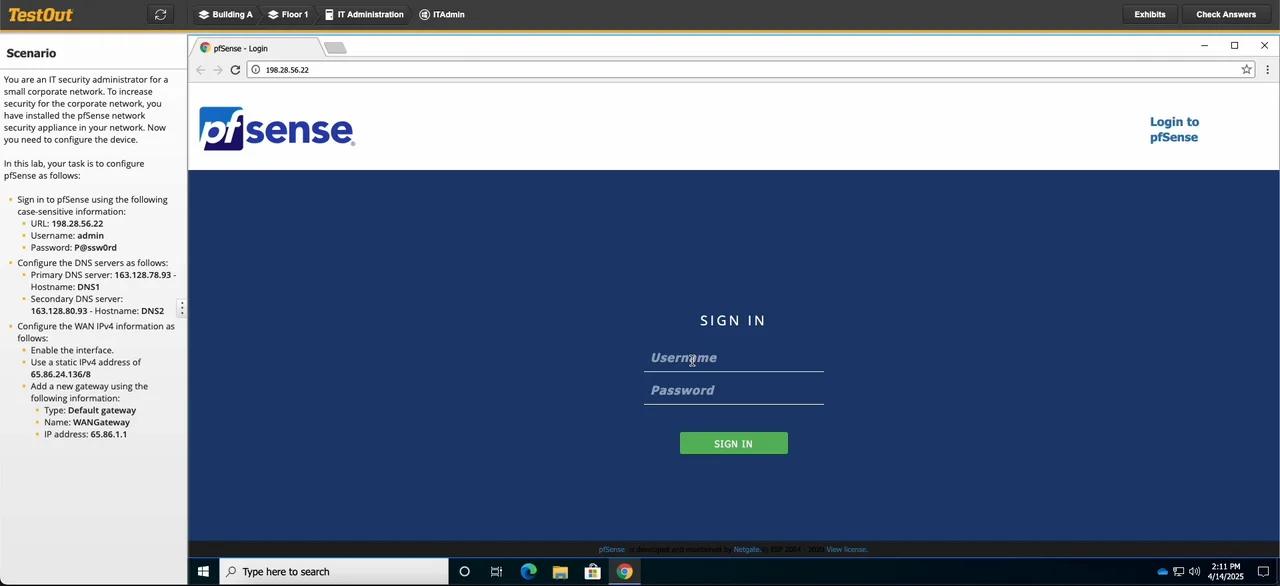Viewport: 1280px width, 586px height.
Task: Click the Task View icon on the taskbar
Action: tap(496, 571)
